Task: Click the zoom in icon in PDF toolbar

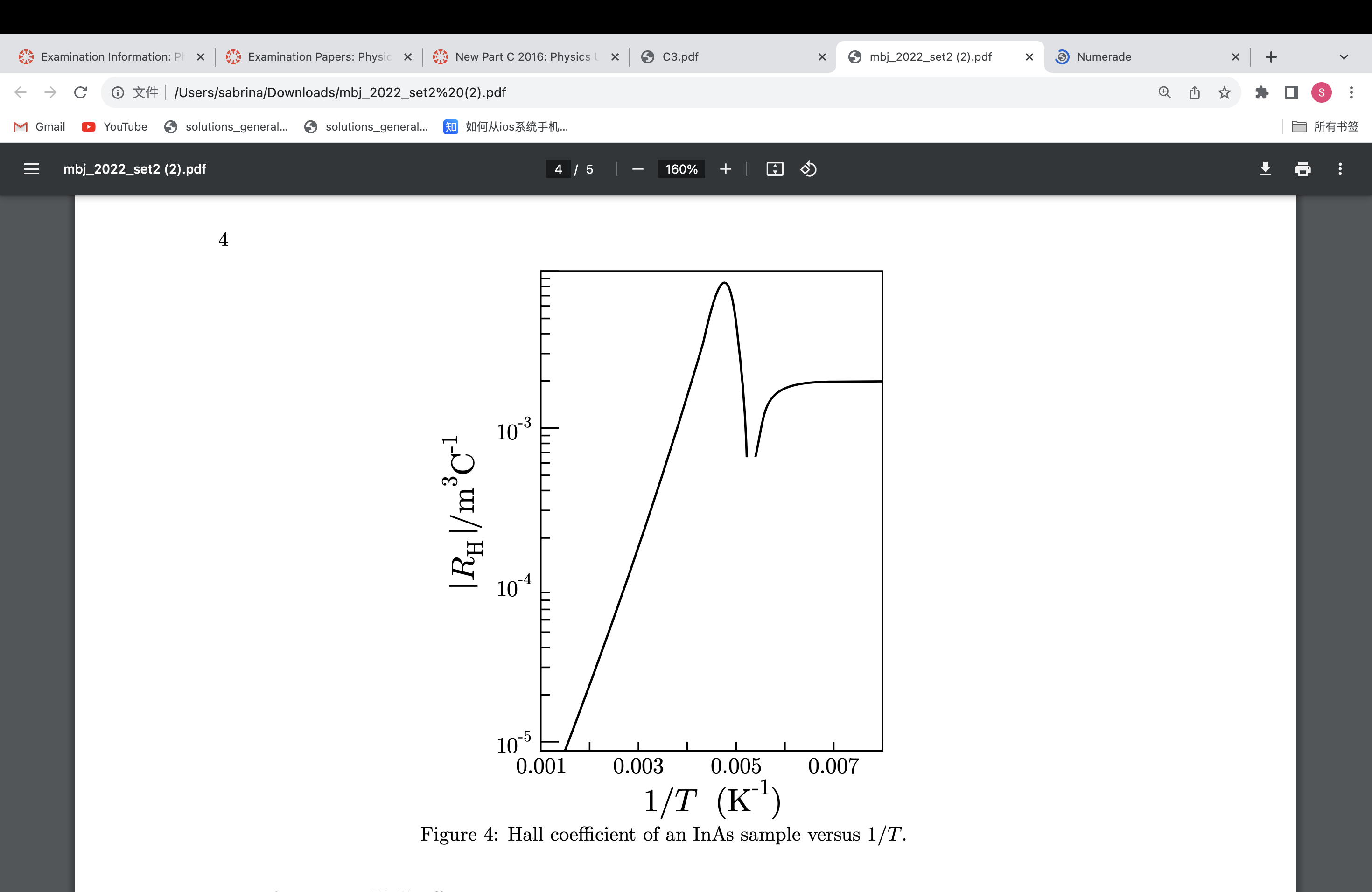Action: tap(725, 169)
